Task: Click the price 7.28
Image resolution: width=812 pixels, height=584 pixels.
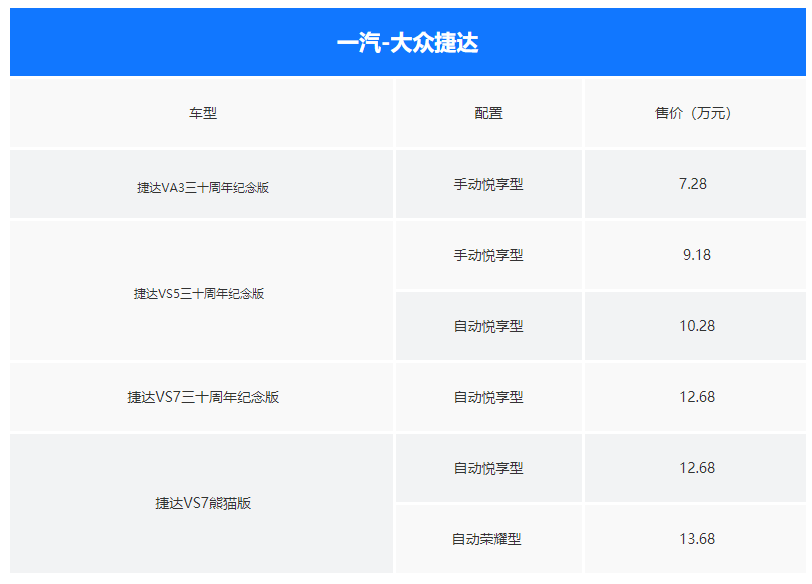Action: coord(693,184)
